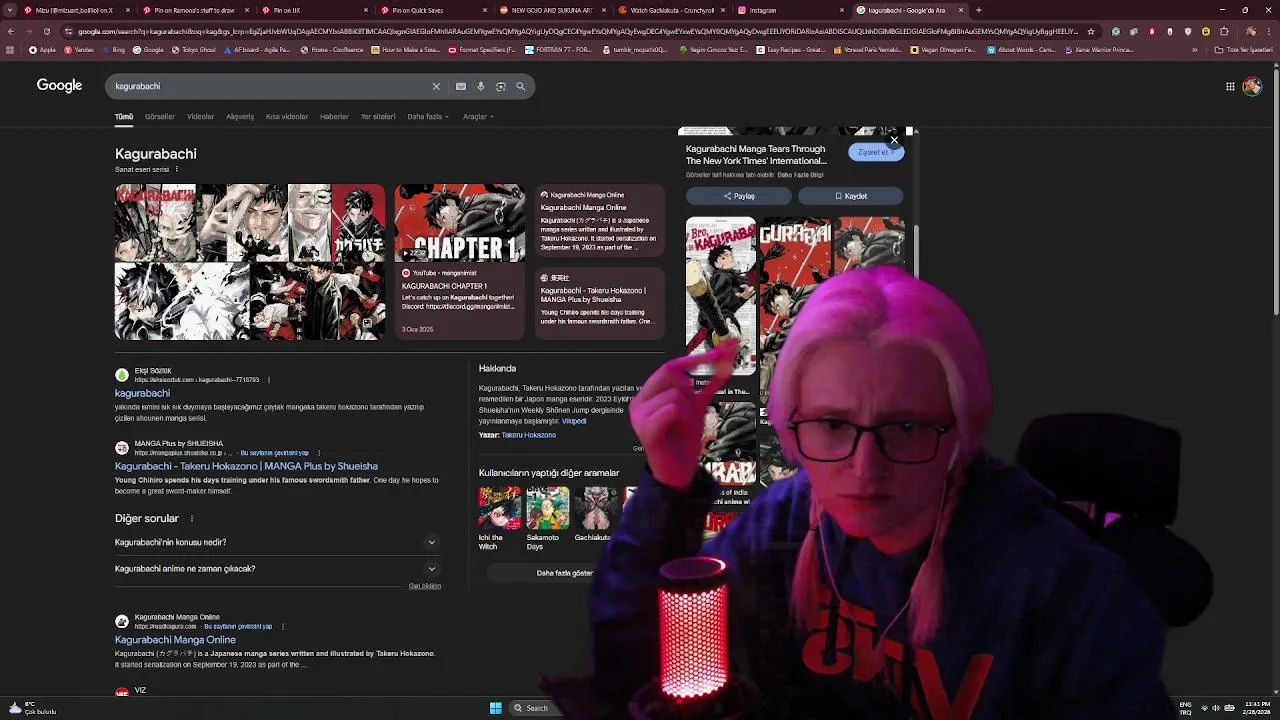Switch to the 'Görseller' tab
Image resolution: width=1280 pixels, height=720 pixels.
[160, 117]
